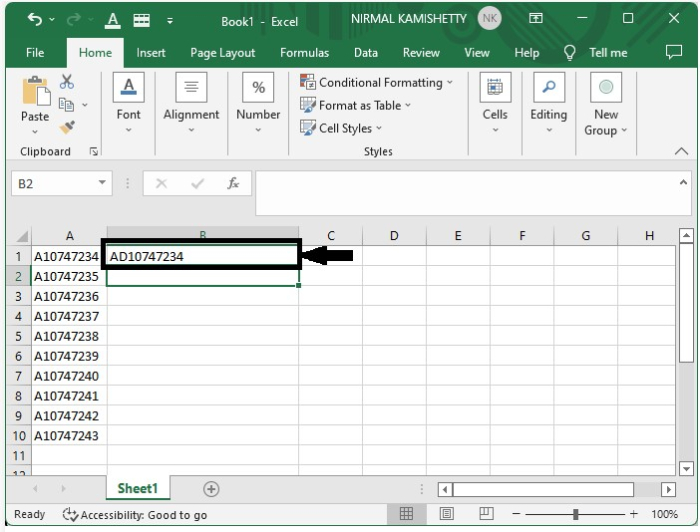Click vertical scrollbar up arrow
This screenshot has width=700, height=532.
click(x=687, y=235)
